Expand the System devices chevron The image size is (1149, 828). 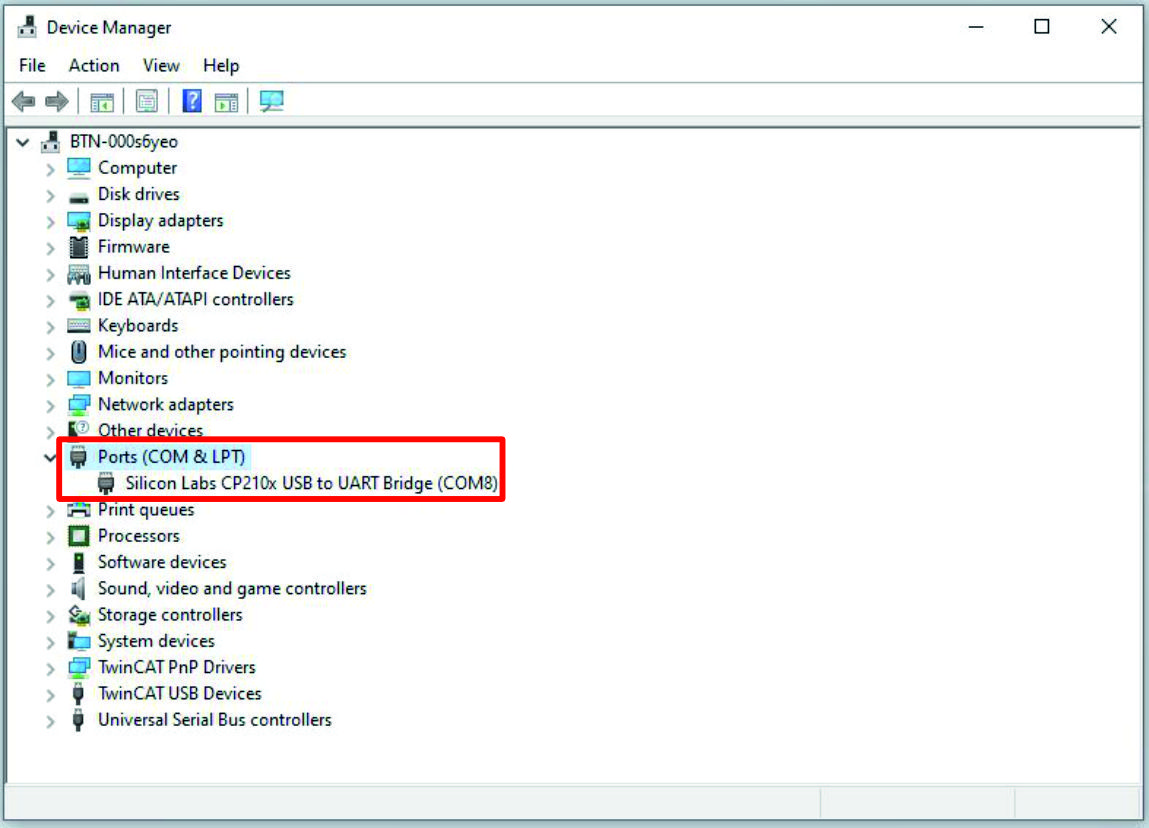pyautogui.click(x=50, y=643)
